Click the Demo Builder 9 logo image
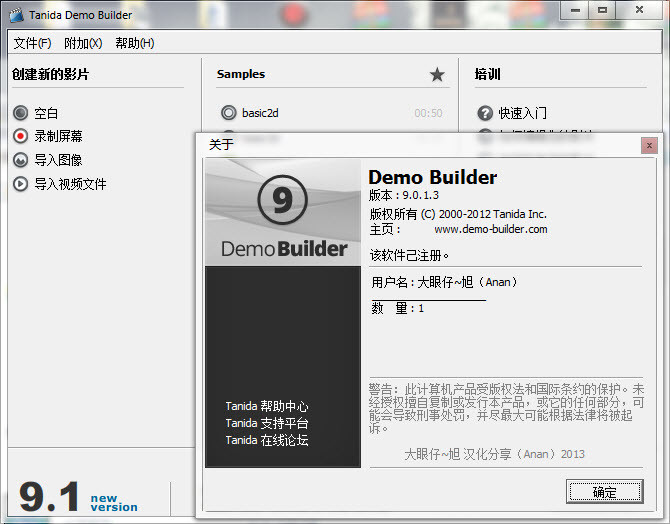670x524 pixels. [283, 212]
